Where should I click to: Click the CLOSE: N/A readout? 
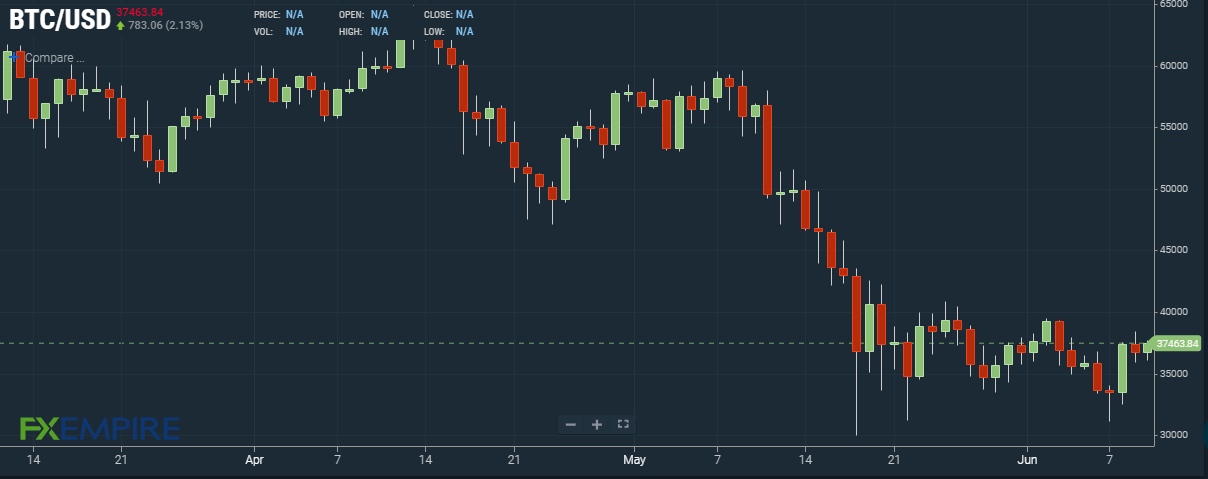[x=449, y=15]
